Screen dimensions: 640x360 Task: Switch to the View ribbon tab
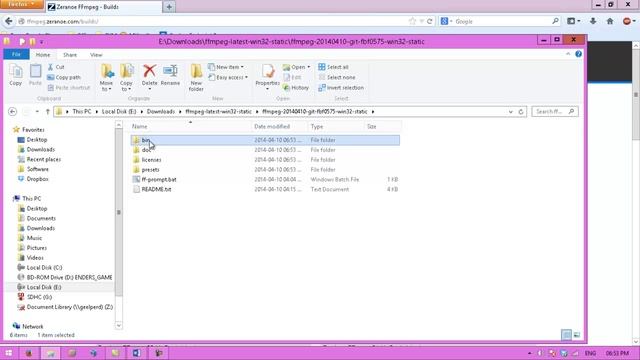point(96,55)
